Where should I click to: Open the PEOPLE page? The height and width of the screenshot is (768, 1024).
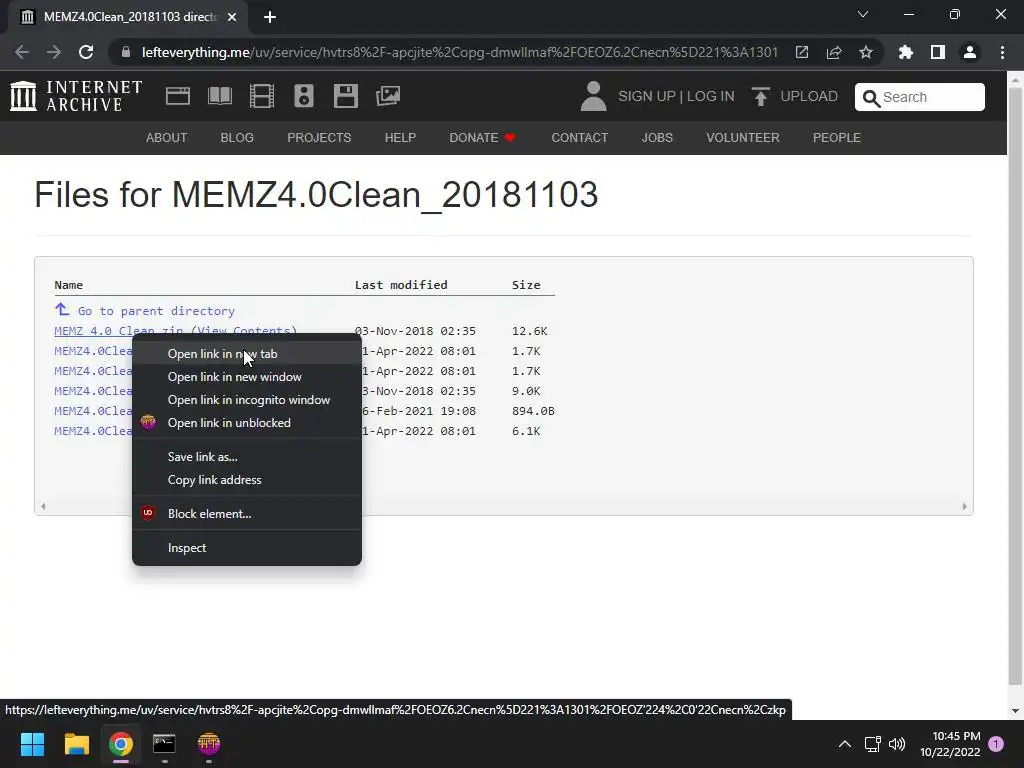click(x=837, y=138)
